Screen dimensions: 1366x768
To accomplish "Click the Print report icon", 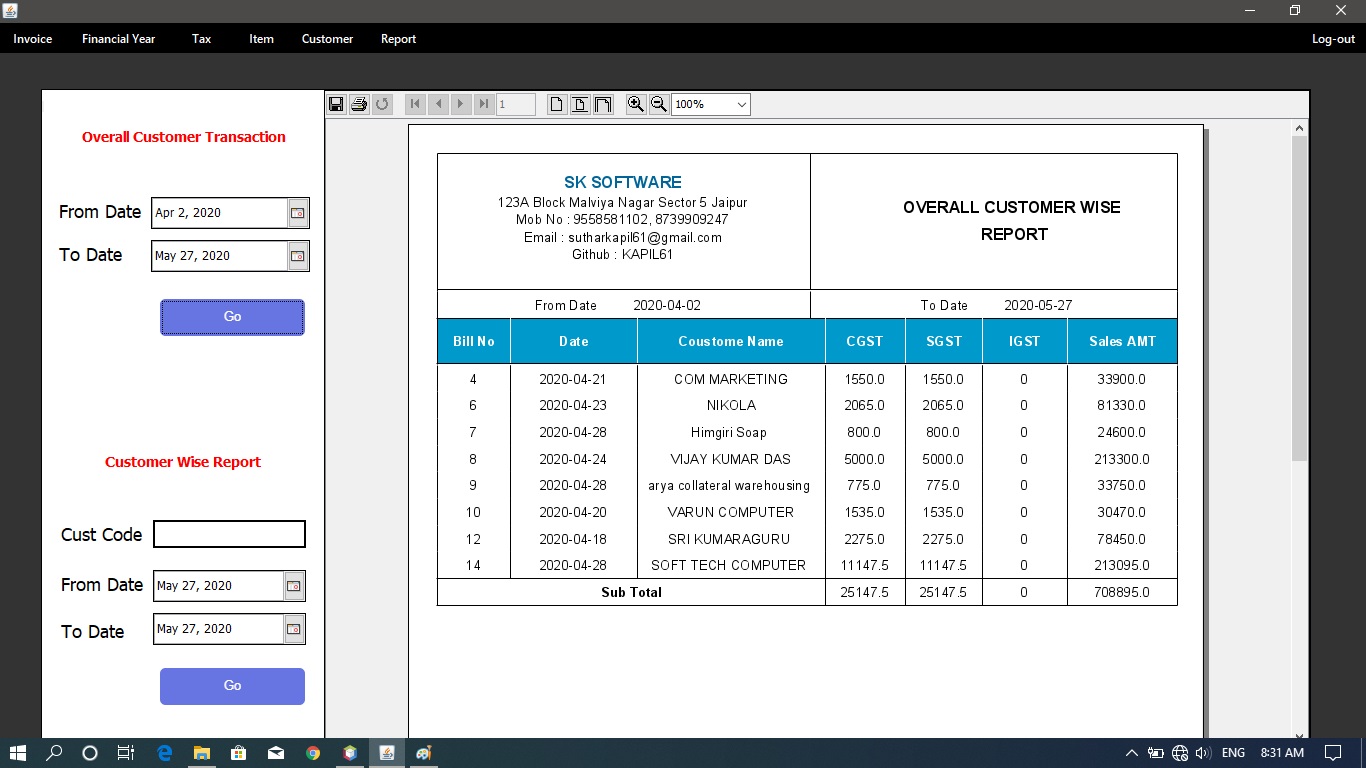I will click(359, 104).
